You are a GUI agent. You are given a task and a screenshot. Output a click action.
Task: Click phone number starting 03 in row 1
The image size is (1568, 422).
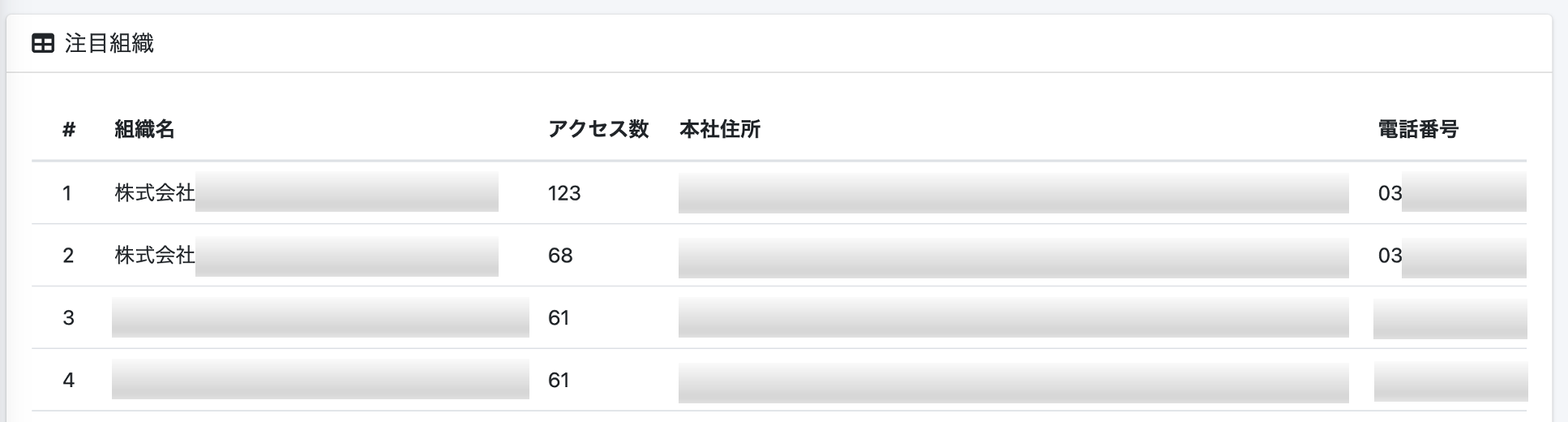point(1452,192)
